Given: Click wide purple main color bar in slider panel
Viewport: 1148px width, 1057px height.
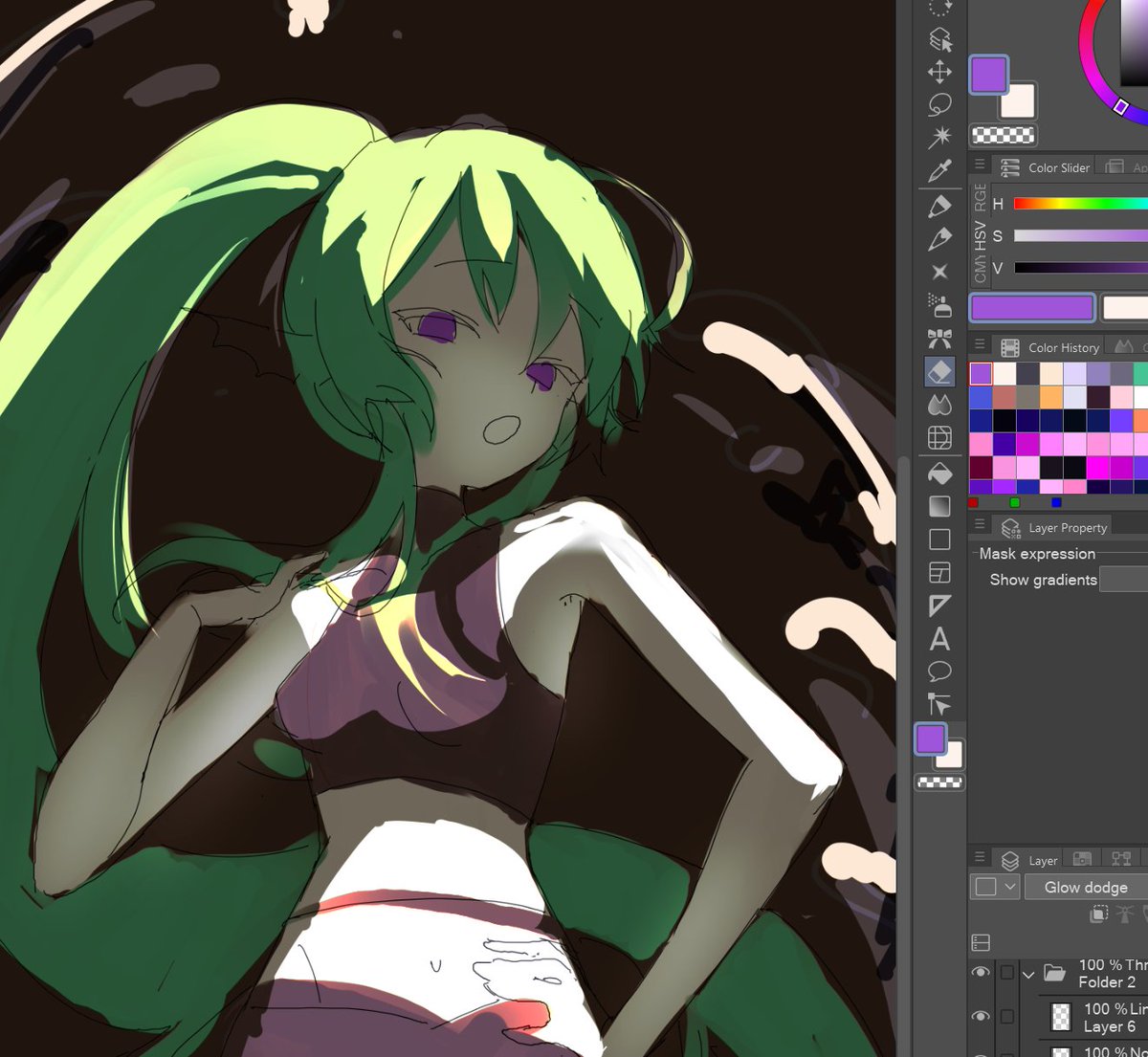Looking at the screenshot, I should [x=1032, y=307].
